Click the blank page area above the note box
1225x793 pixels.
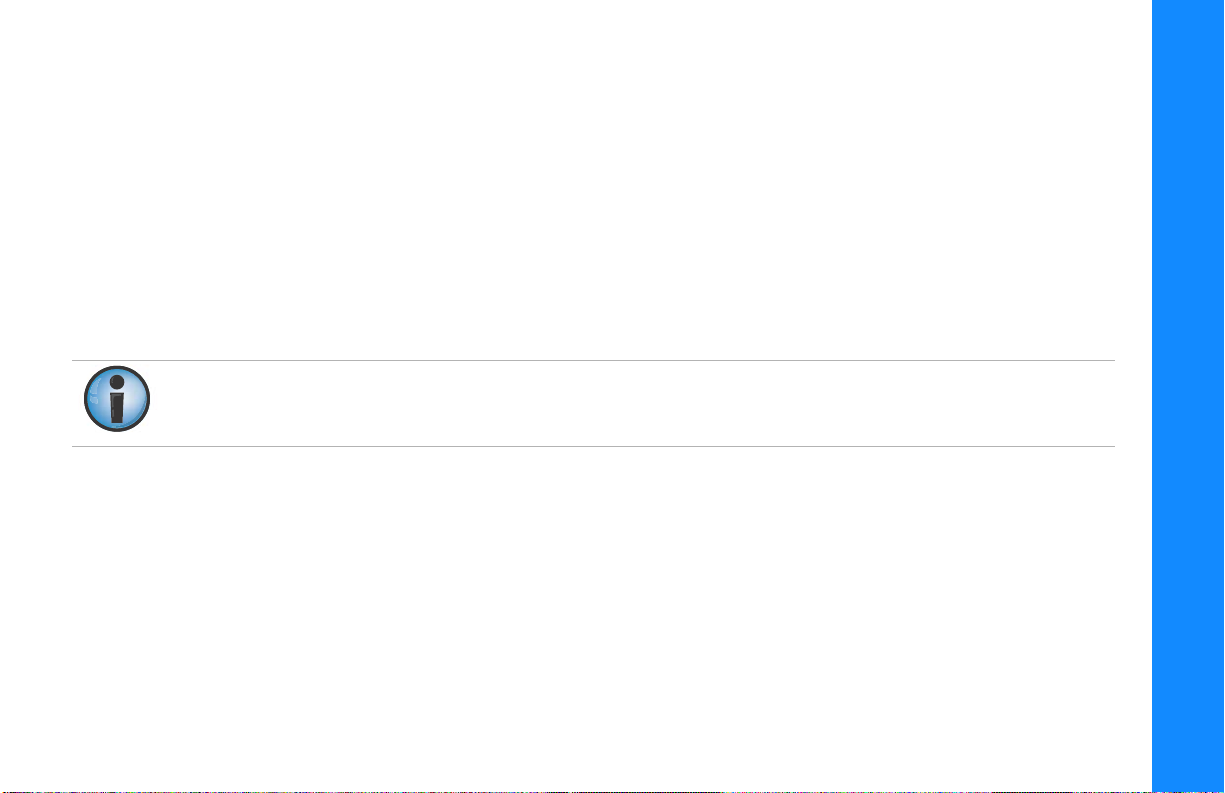[x=593, y=180]
